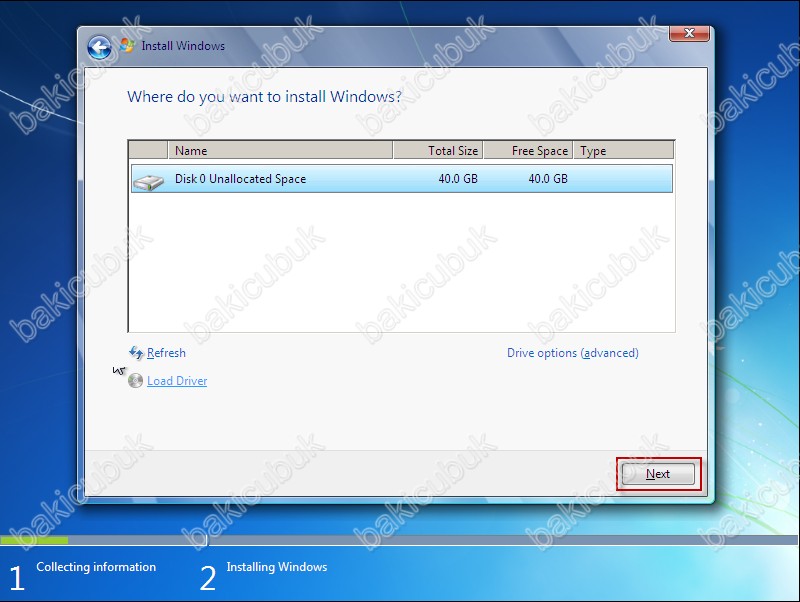Sort by the Name column header
The height and width of the screenshot is (602, 800).
tap(280, 150)
